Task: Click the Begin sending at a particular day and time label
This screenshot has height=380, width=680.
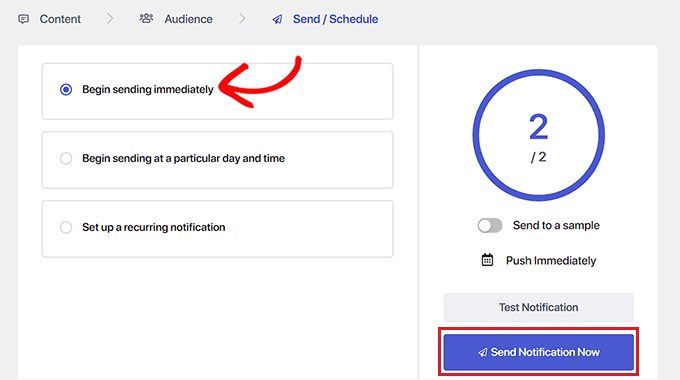Action: [183, 158]
